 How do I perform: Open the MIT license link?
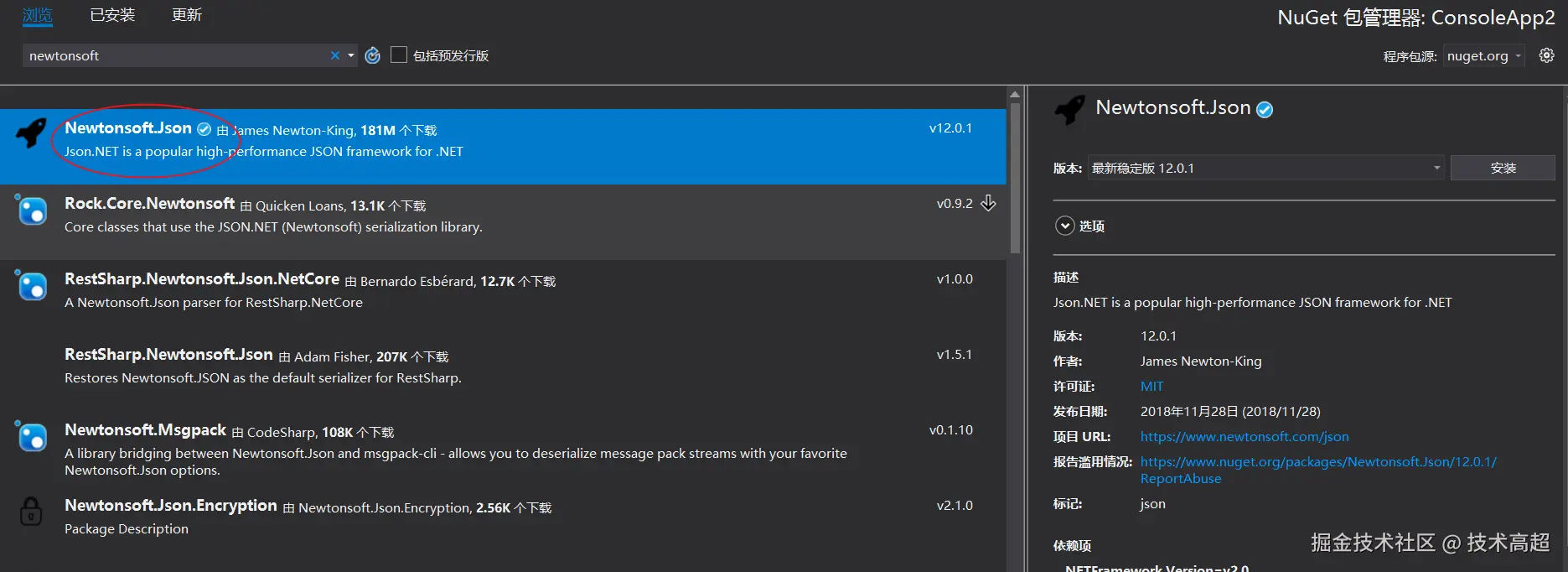(1151, 387)
